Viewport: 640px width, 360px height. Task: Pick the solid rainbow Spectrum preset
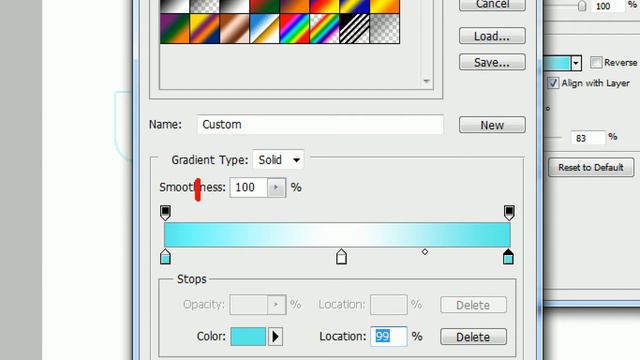tap(294, 29)
